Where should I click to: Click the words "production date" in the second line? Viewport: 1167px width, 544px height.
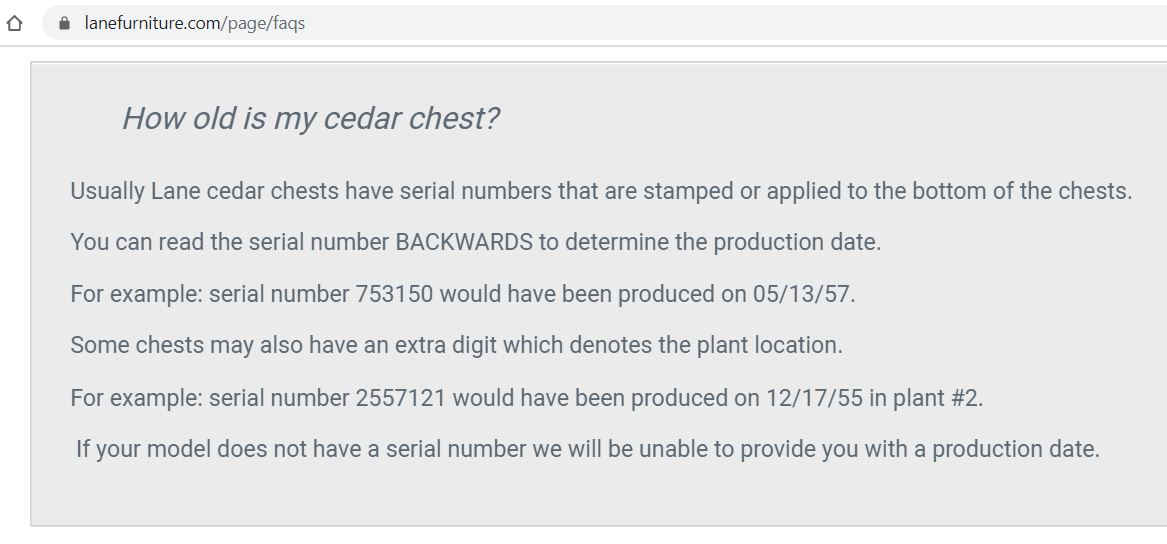(796, 242)
